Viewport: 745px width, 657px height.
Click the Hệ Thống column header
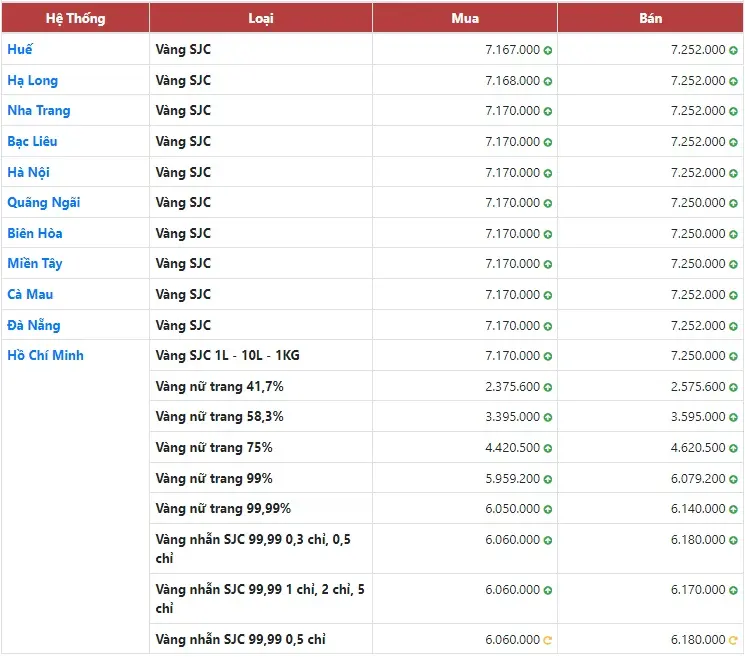click(x=75, y=18)
